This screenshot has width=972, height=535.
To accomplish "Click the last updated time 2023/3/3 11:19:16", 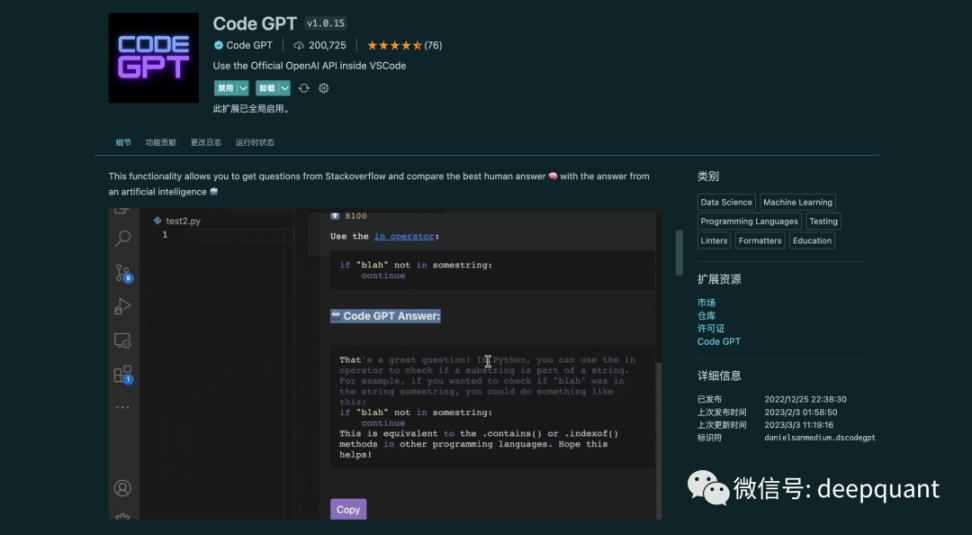I will click(798, 425).
